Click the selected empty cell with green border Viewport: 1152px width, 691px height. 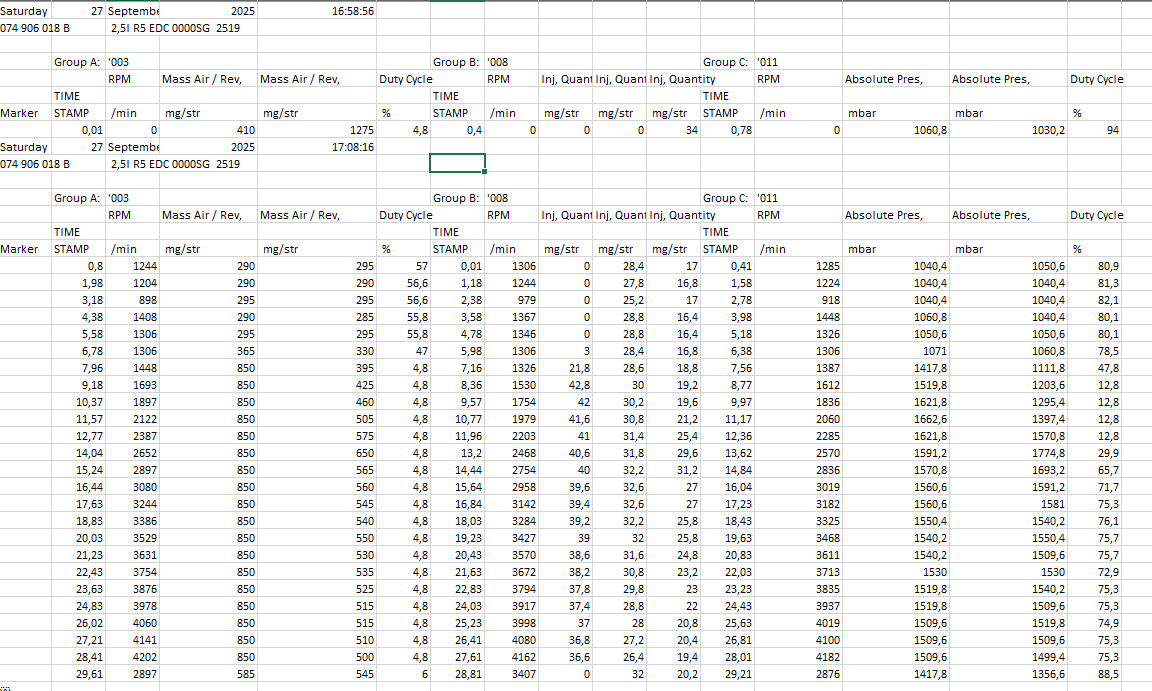[457, 163]
